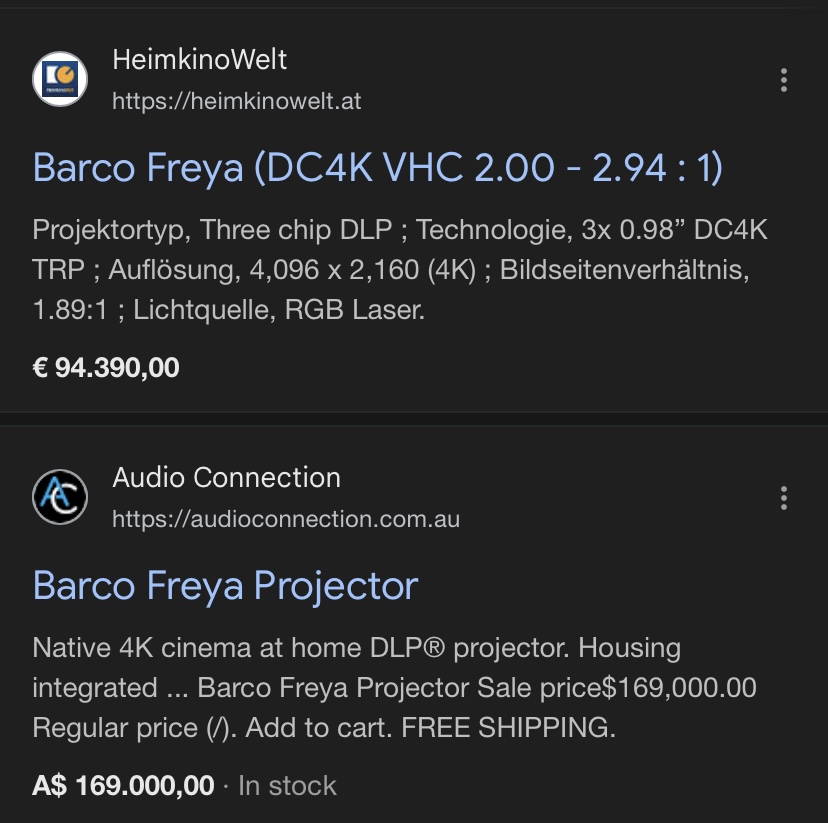
Task: Click the € 94.390,00 price
Action: [106, 367]
